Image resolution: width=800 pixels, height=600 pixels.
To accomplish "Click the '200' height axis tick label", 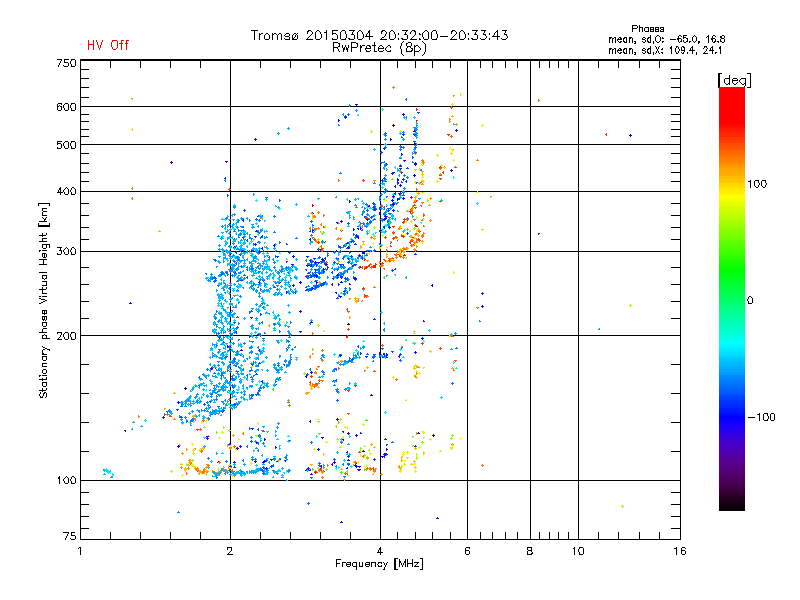I will click(66, 336).
